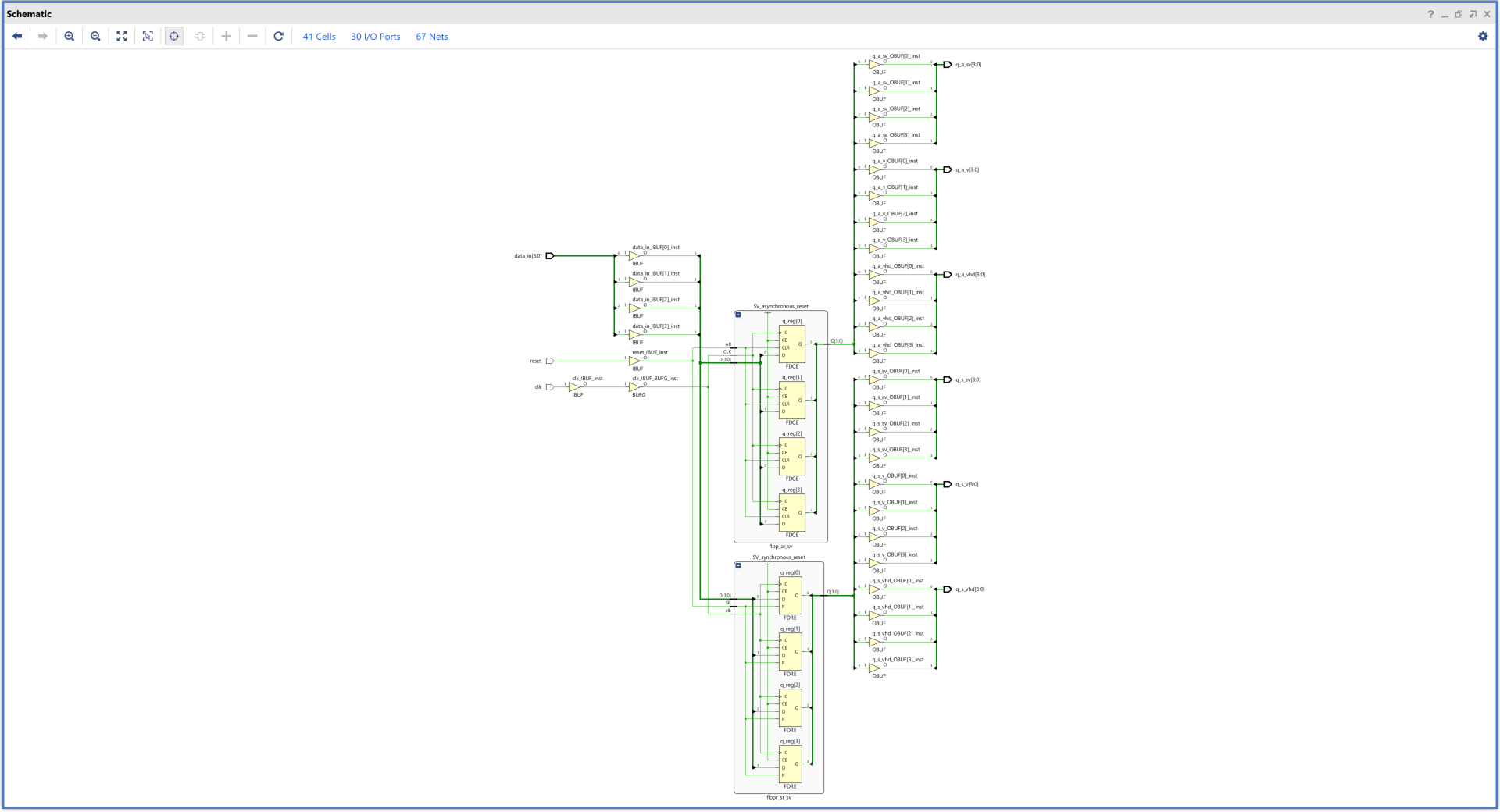Image resolution: width=1500 pixels, height=812 pixels.
Task: Click the zoom fit toolbar icon
Action: click(x=122, y=36)
